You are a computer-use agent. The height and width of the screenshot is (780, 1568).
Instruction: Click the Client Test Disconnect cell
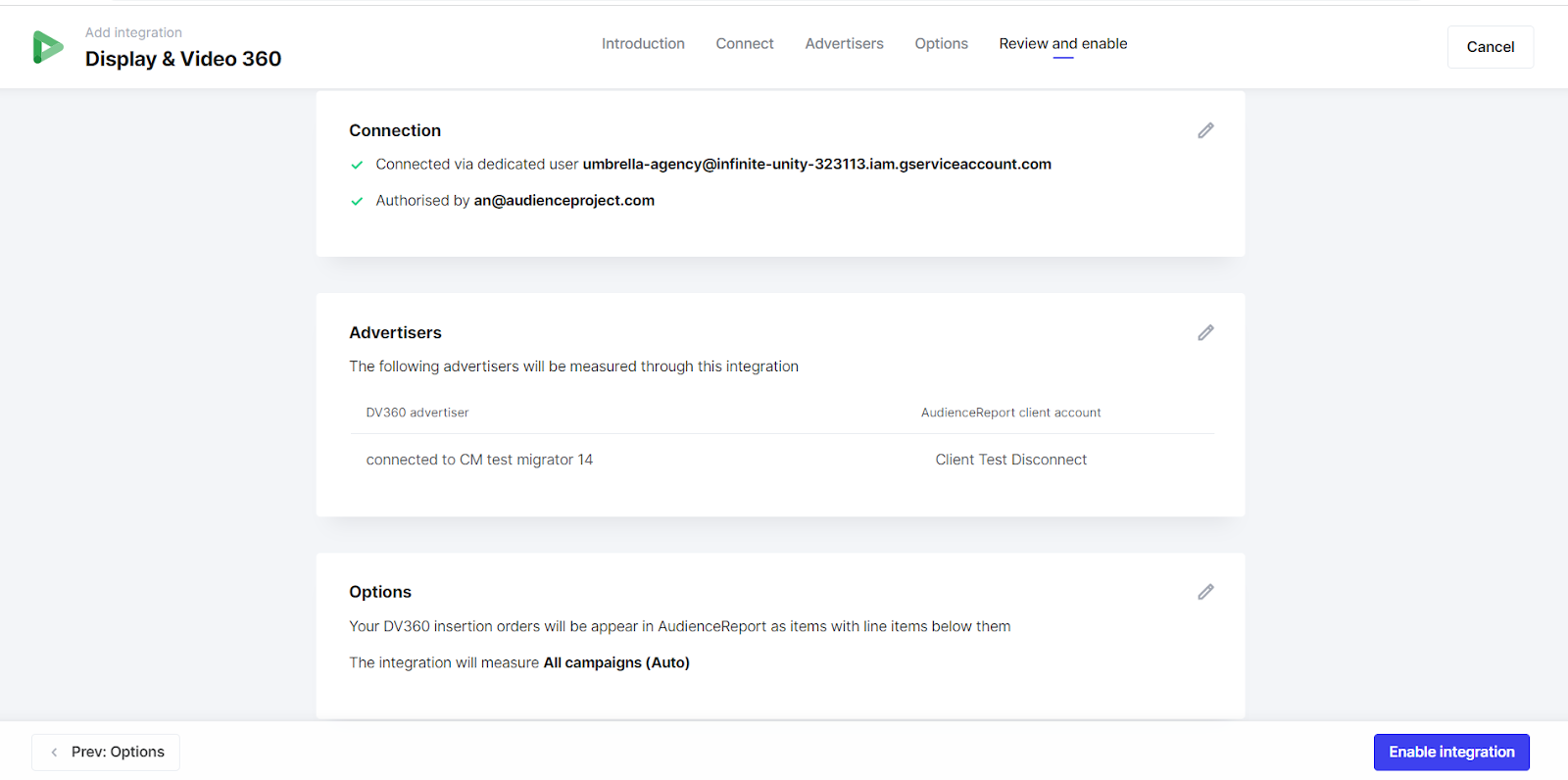[x=1010, y=460]
